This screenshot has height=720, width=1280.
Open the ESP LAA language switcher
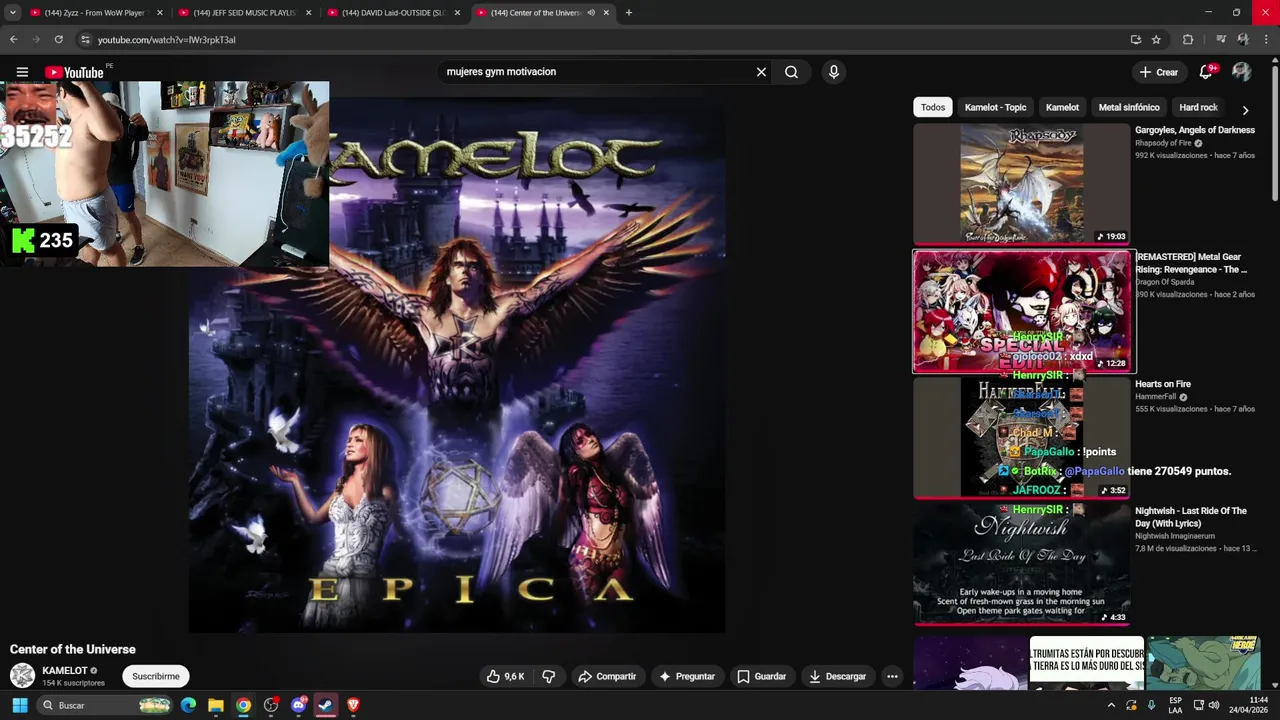(1175, 705)
